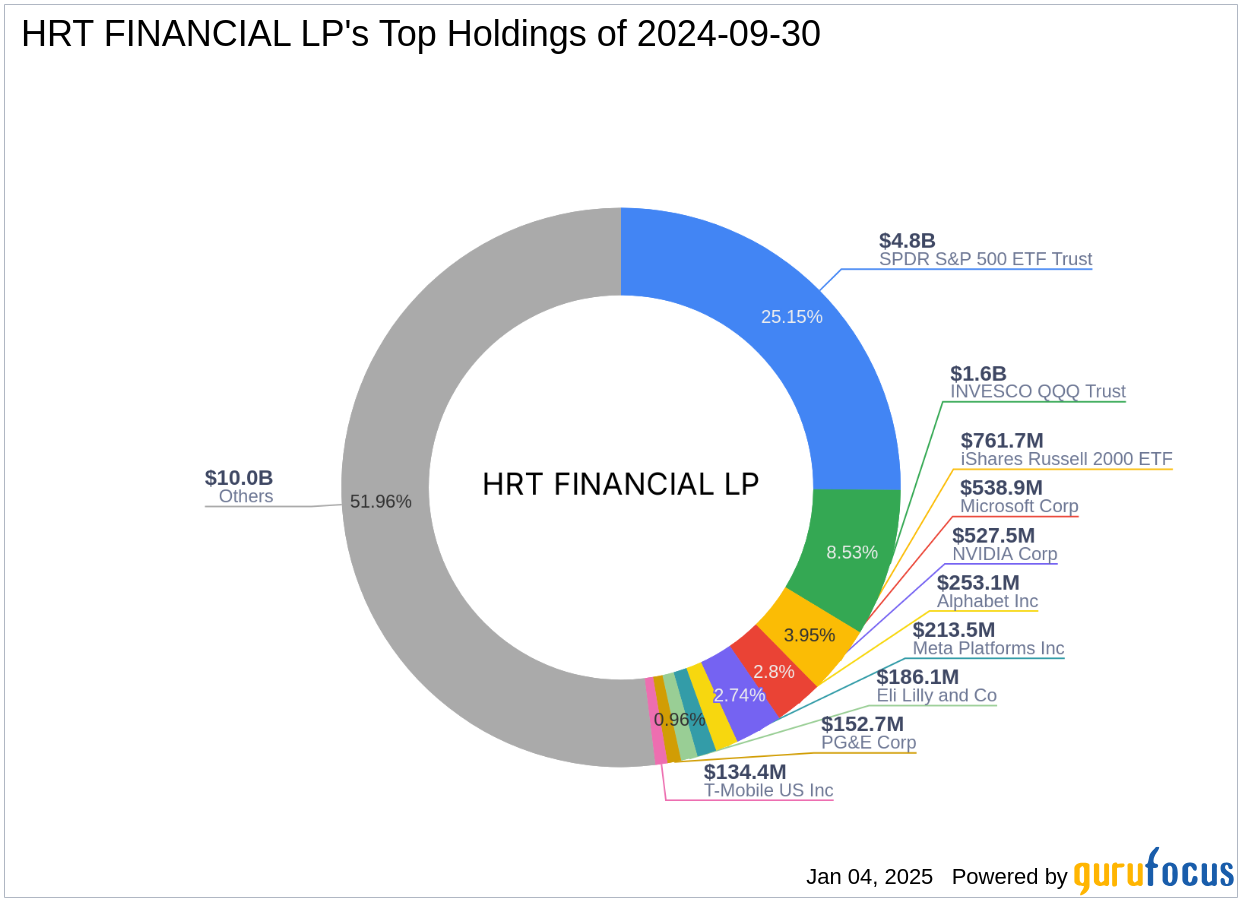This screenshot has height=902, width=1242.
Task: Click the 25.15% percentage on the chart
Action: pos(792,317)
